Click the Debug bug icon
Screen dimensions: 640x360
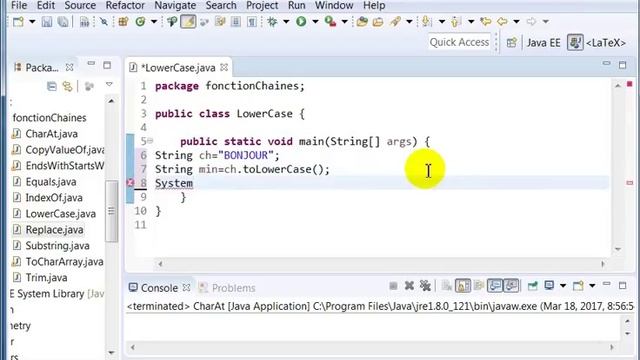[272, 22]
